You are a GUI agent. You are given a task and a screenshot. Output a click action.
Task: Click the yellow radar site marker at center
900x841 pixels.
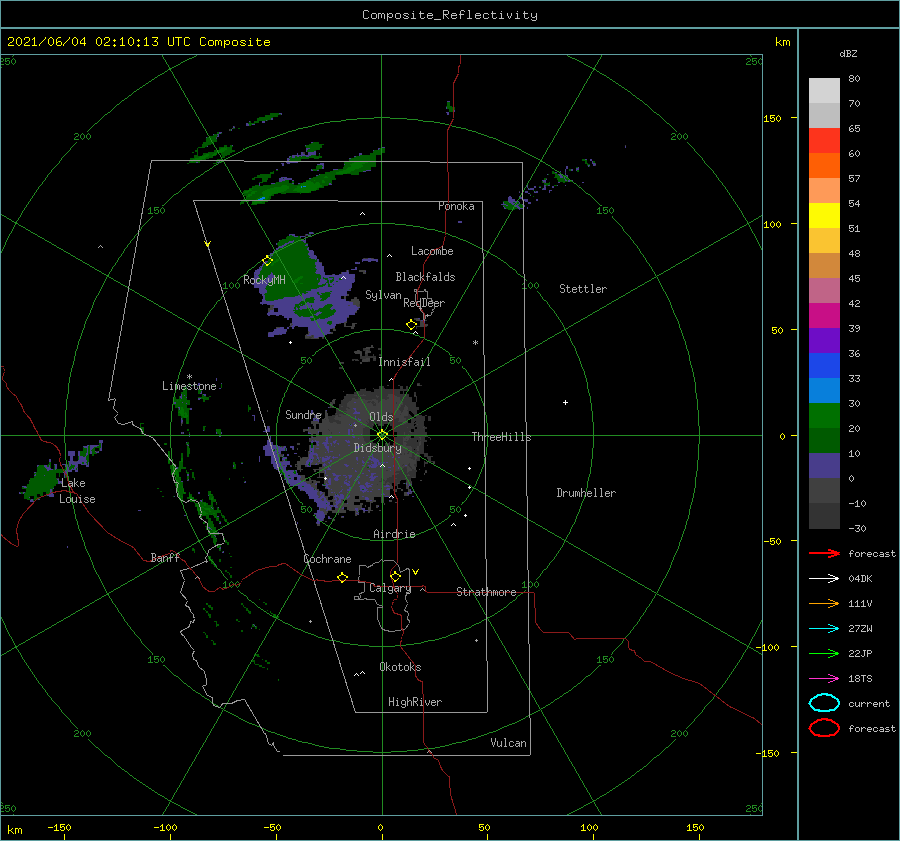[382, 435]
